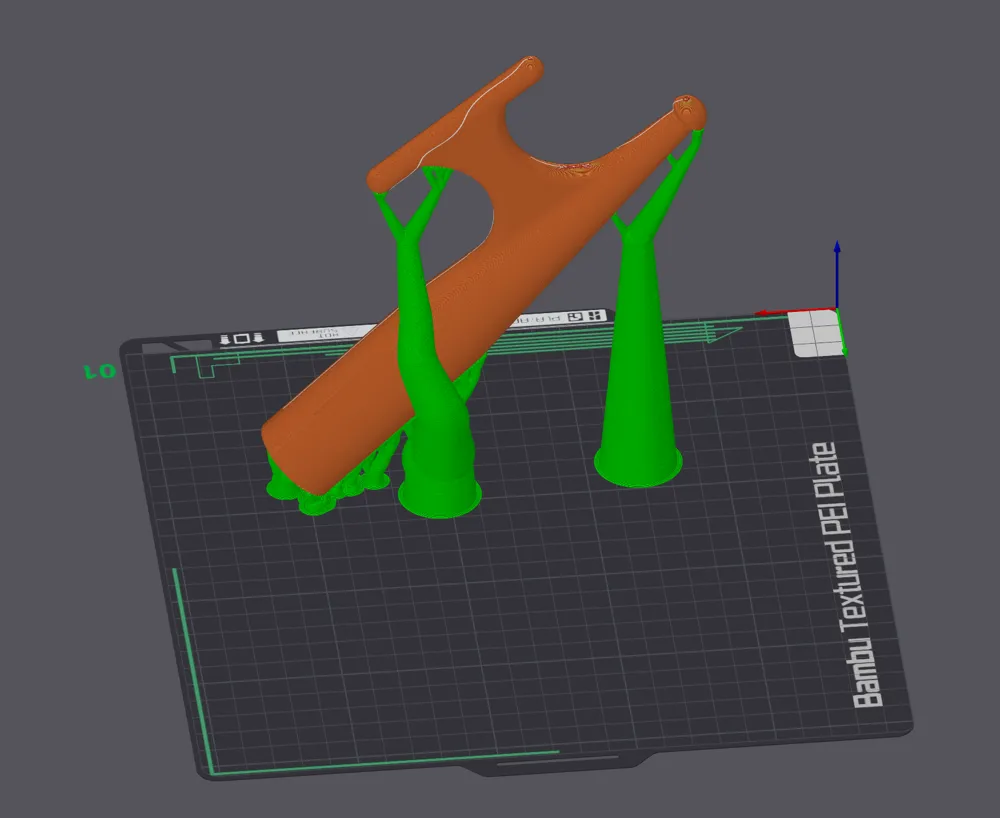This screenshot has height=818, width=1000.
Task: Click the green Y-axis arrow at plate corner
Action: click(x=842, y=332)
